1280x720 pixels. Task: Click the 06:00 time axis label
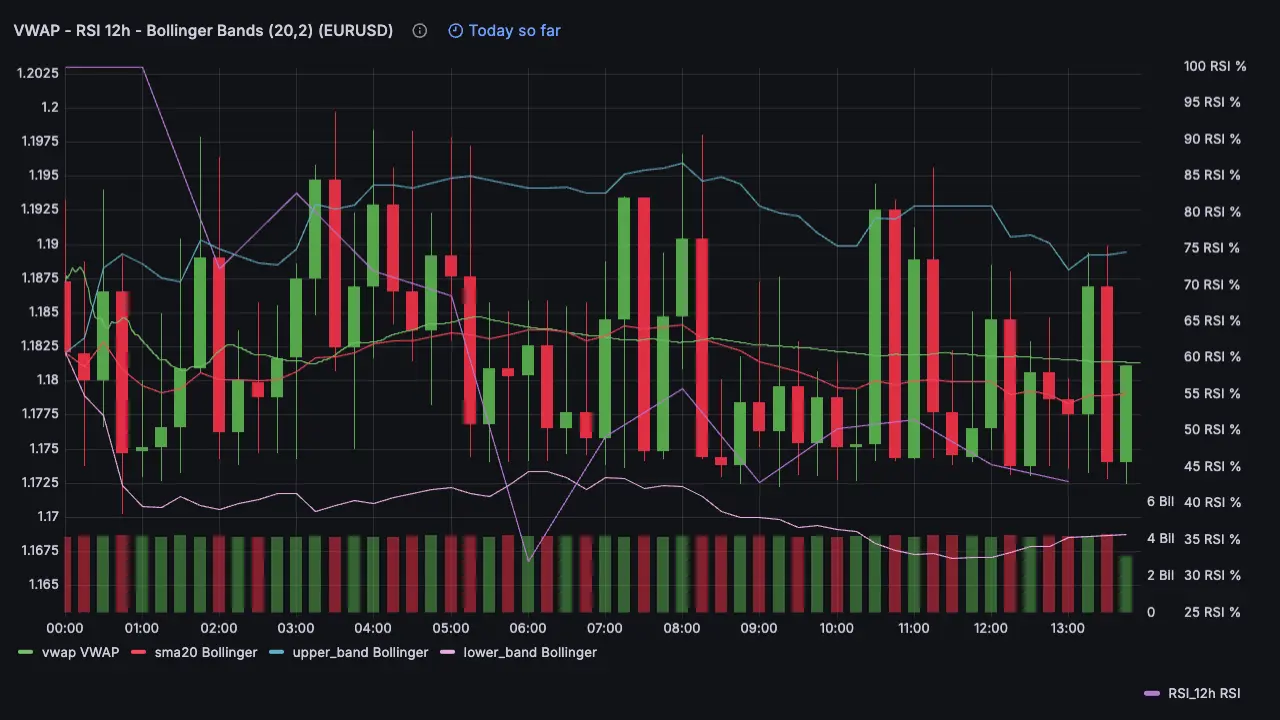(x=528, y=628)
